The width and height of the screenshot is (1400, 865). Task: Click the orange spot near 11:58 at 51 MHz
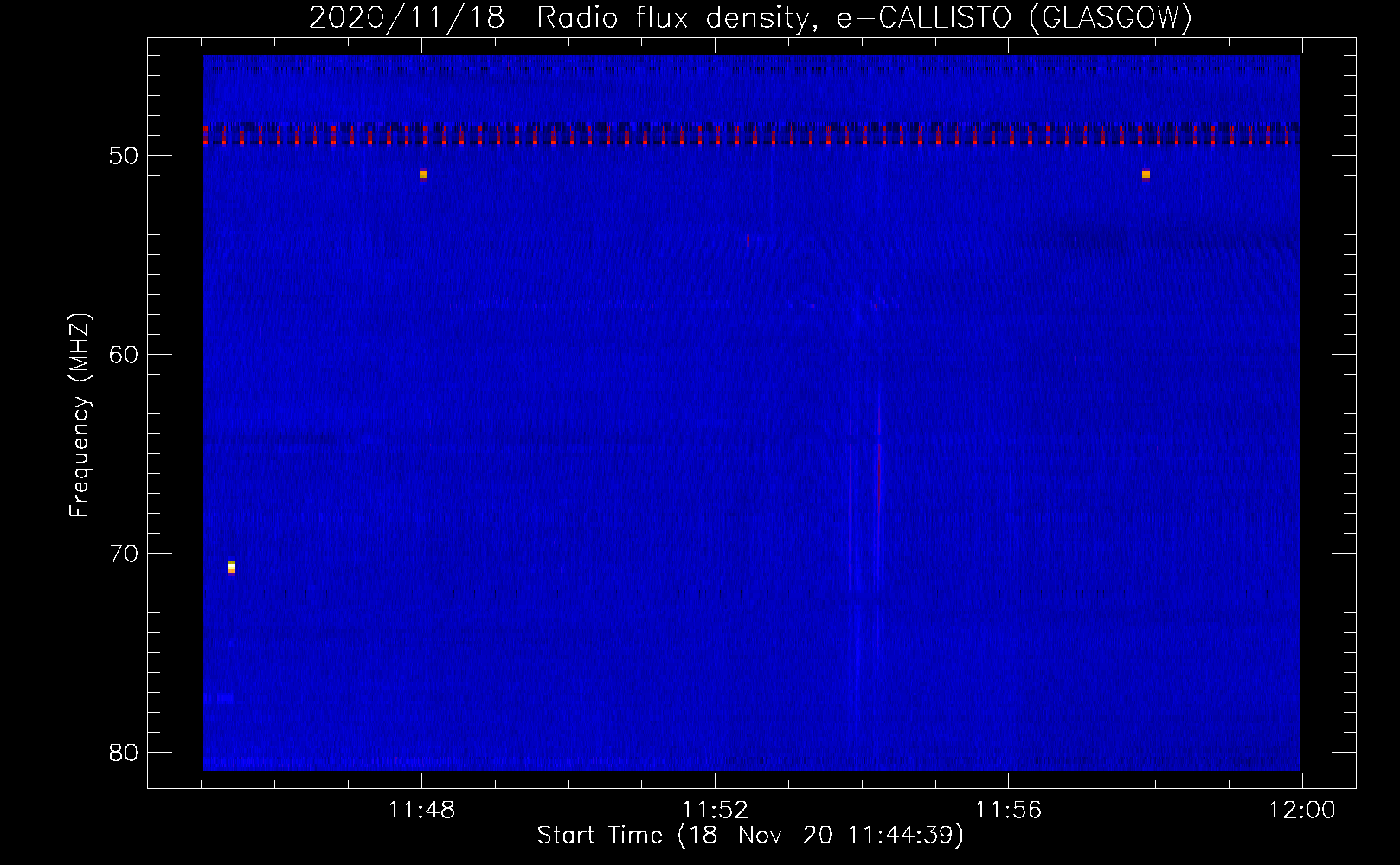(x=1146, y=175)
